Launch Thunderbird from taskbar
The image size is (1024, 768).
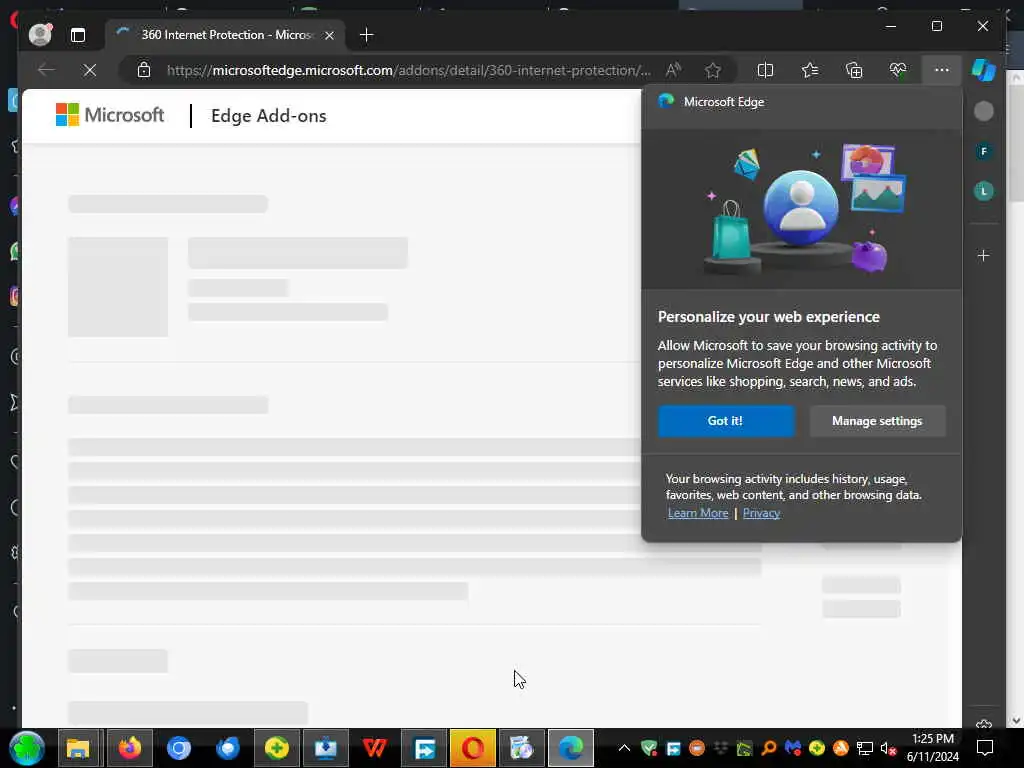[227, 748]
